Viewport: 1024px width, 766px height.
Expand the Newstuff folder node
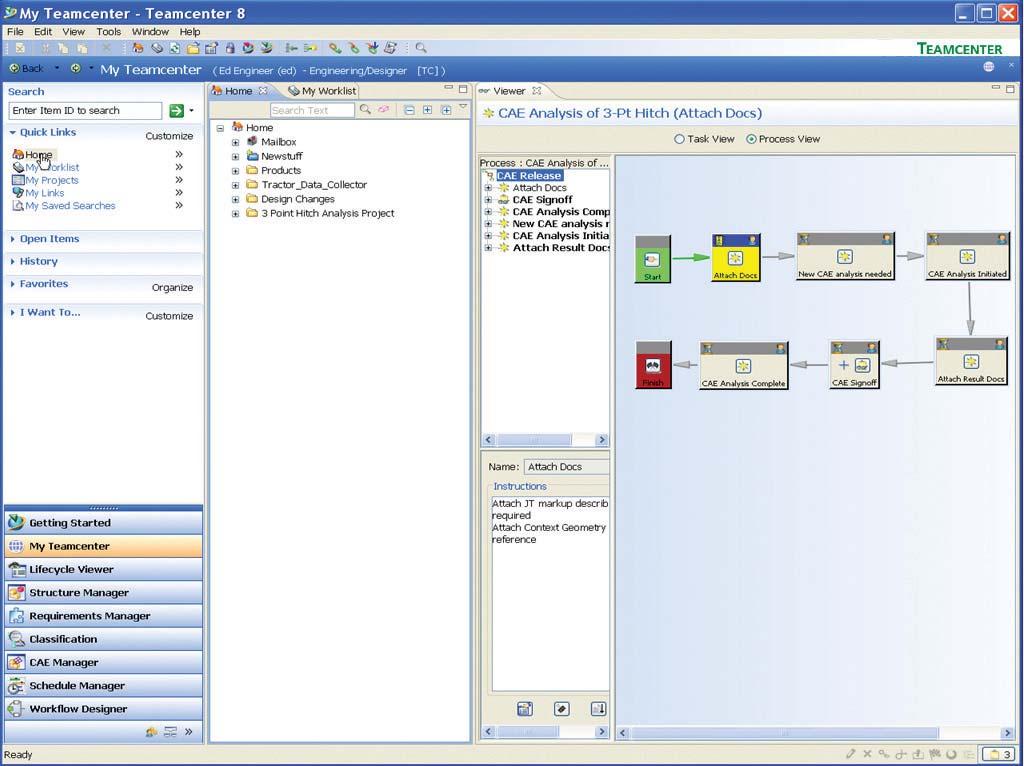tap(236, 156)
